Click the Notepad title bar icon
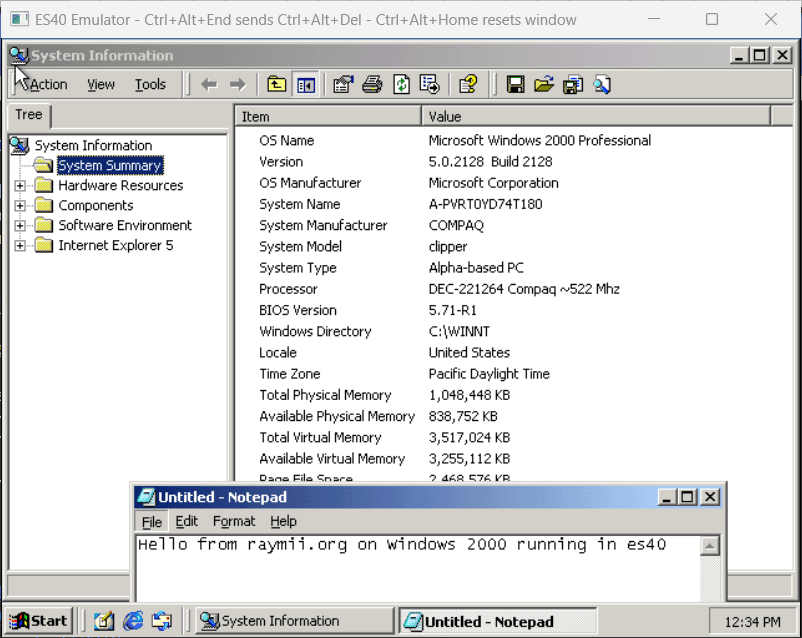Viewport: 802px width, 638px height. [147, 497]
